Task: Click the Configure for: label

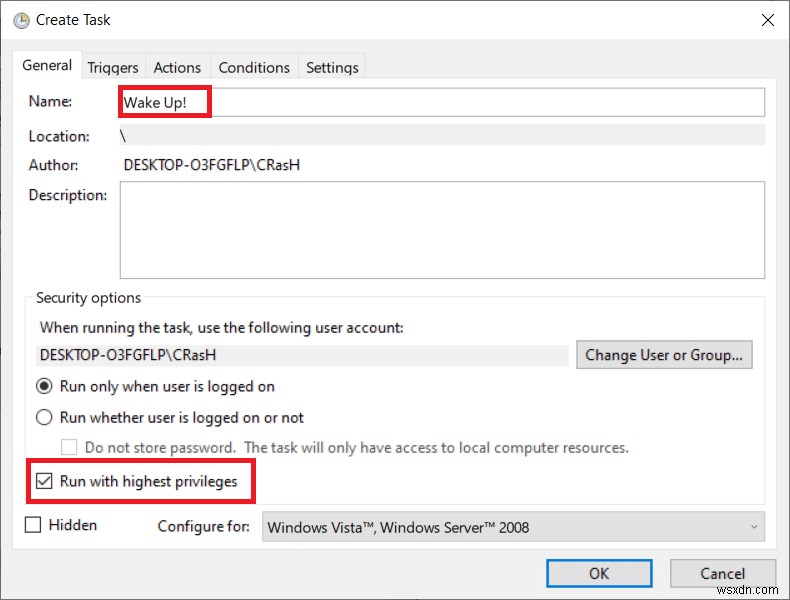Action: [204, 526]
